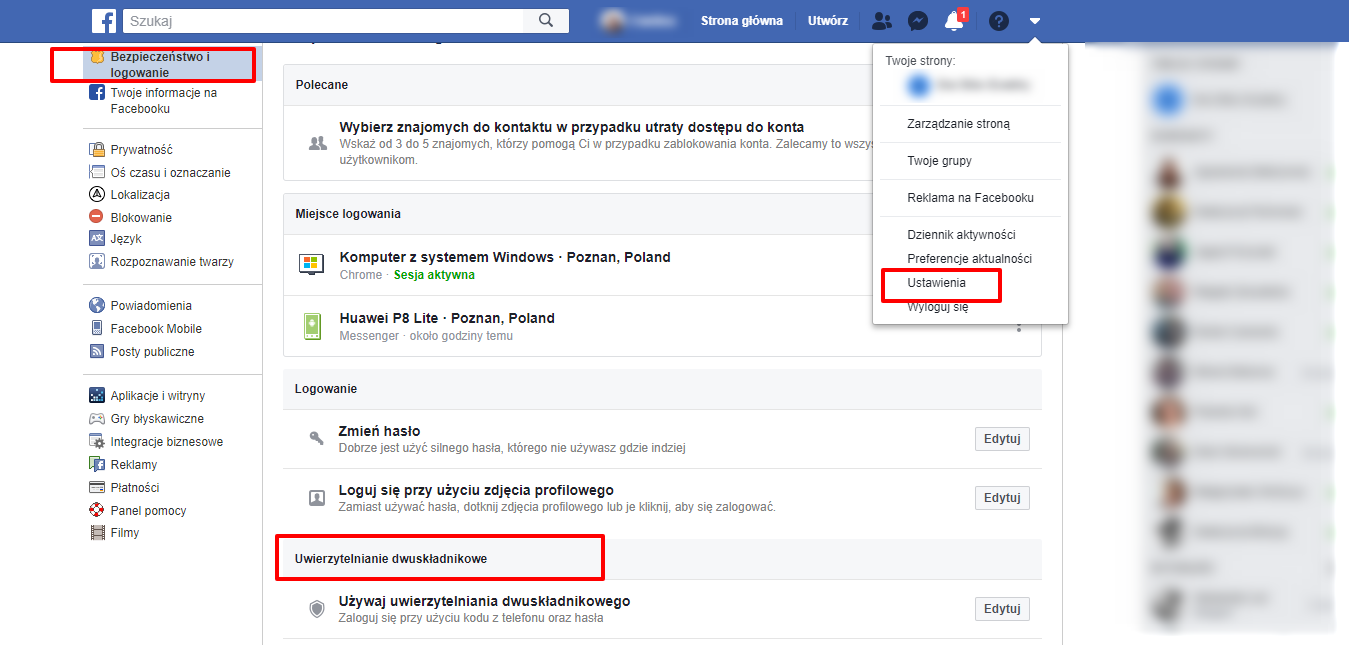
Task: Click the search magnifier button
Action: pyautogui.click(x=546, y=20)
